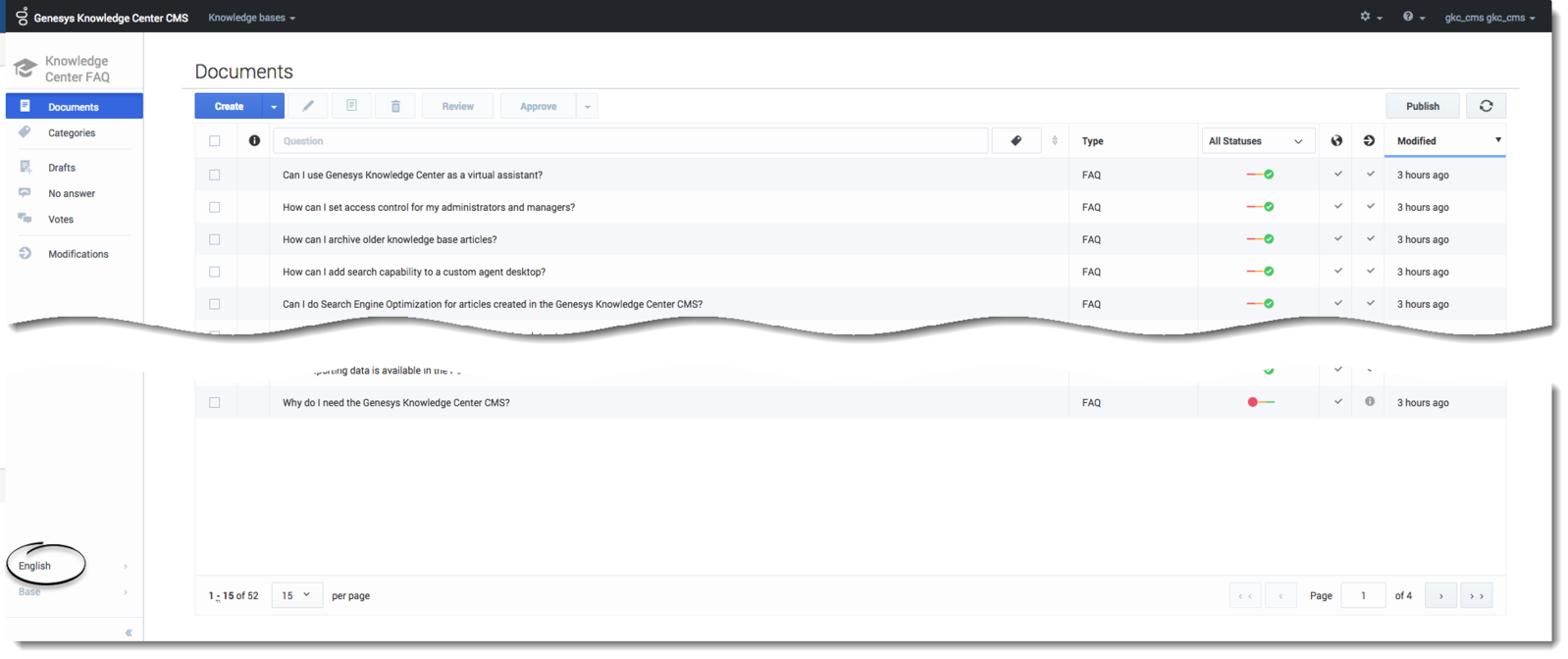Open Documents in the sidebar

(75, 106)
